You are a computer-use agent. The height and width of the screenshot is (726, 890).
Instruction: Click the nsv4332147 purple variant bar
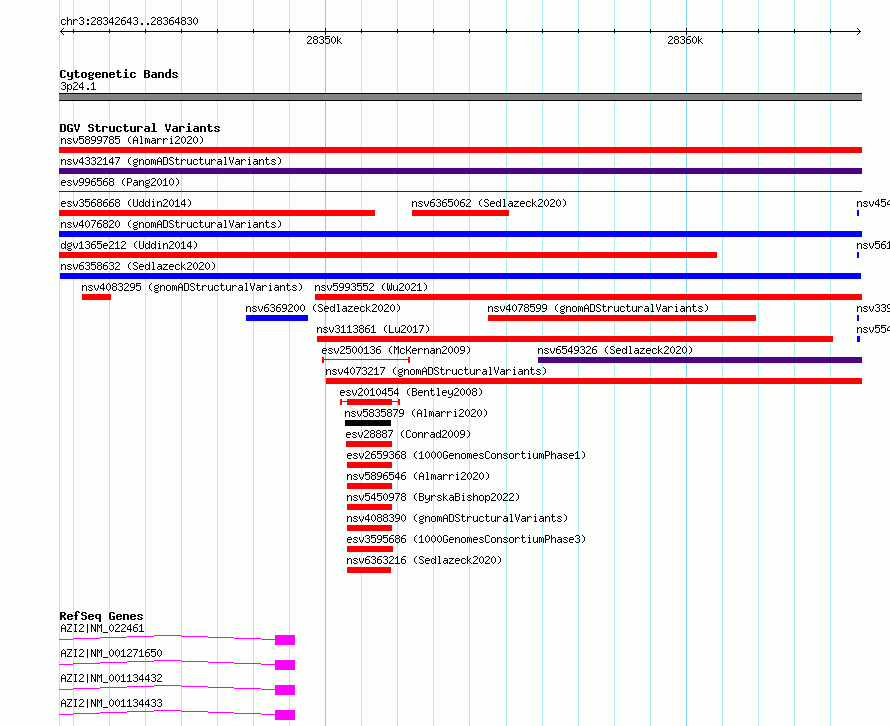click(460, 171)
